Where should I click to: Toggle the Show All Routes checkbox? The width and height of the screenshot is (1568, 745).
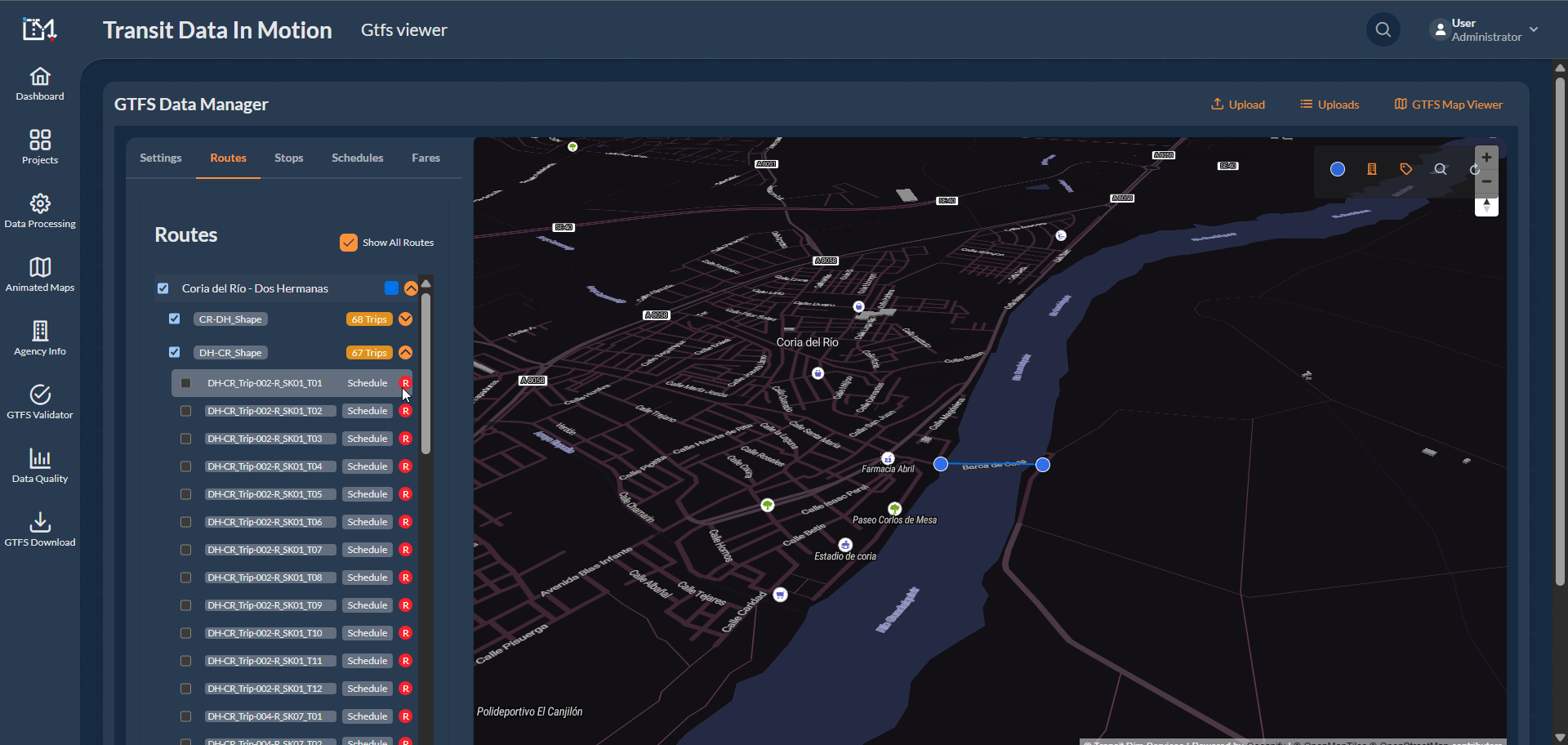[x=349, y=243]
